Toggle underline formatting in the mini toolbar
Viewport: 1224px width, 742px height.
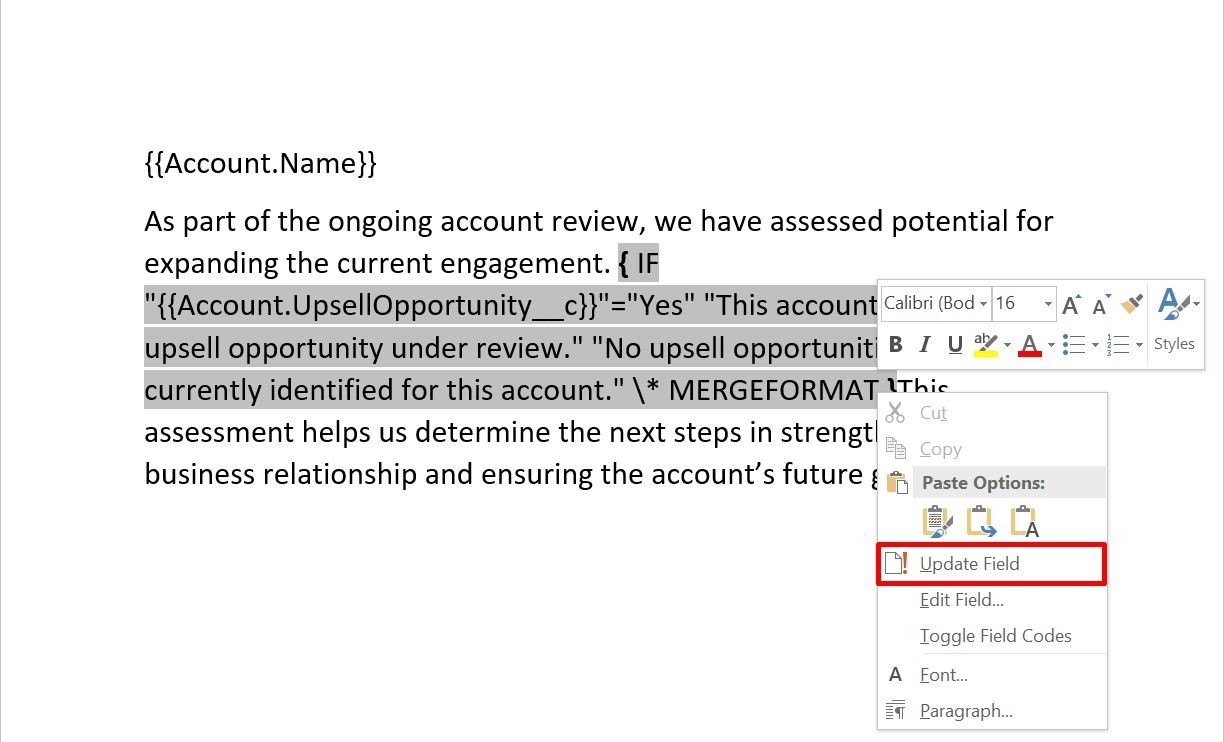[955, 345]
